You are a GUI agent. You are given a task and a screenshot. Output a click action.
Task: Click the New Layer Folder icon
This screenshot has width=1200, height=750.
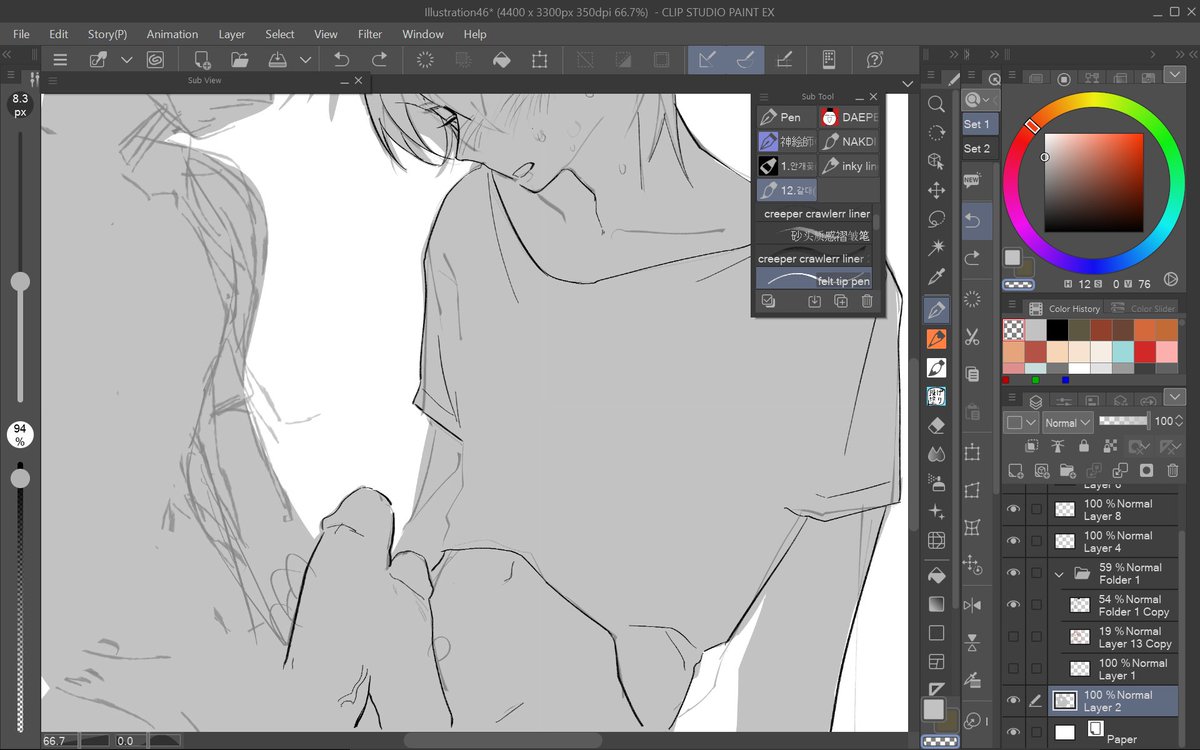point(1068,470)
